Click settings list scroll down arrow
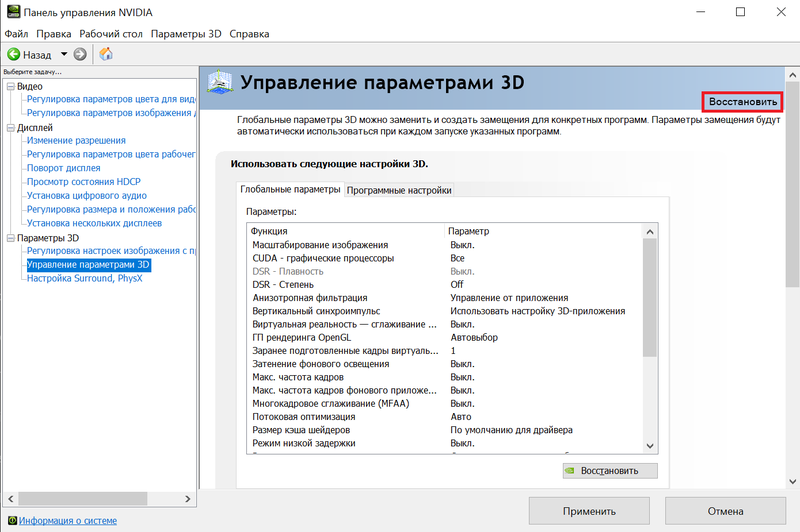Image resolution: width=800 pixels, height=532 pixels. [x=649, y=446]
